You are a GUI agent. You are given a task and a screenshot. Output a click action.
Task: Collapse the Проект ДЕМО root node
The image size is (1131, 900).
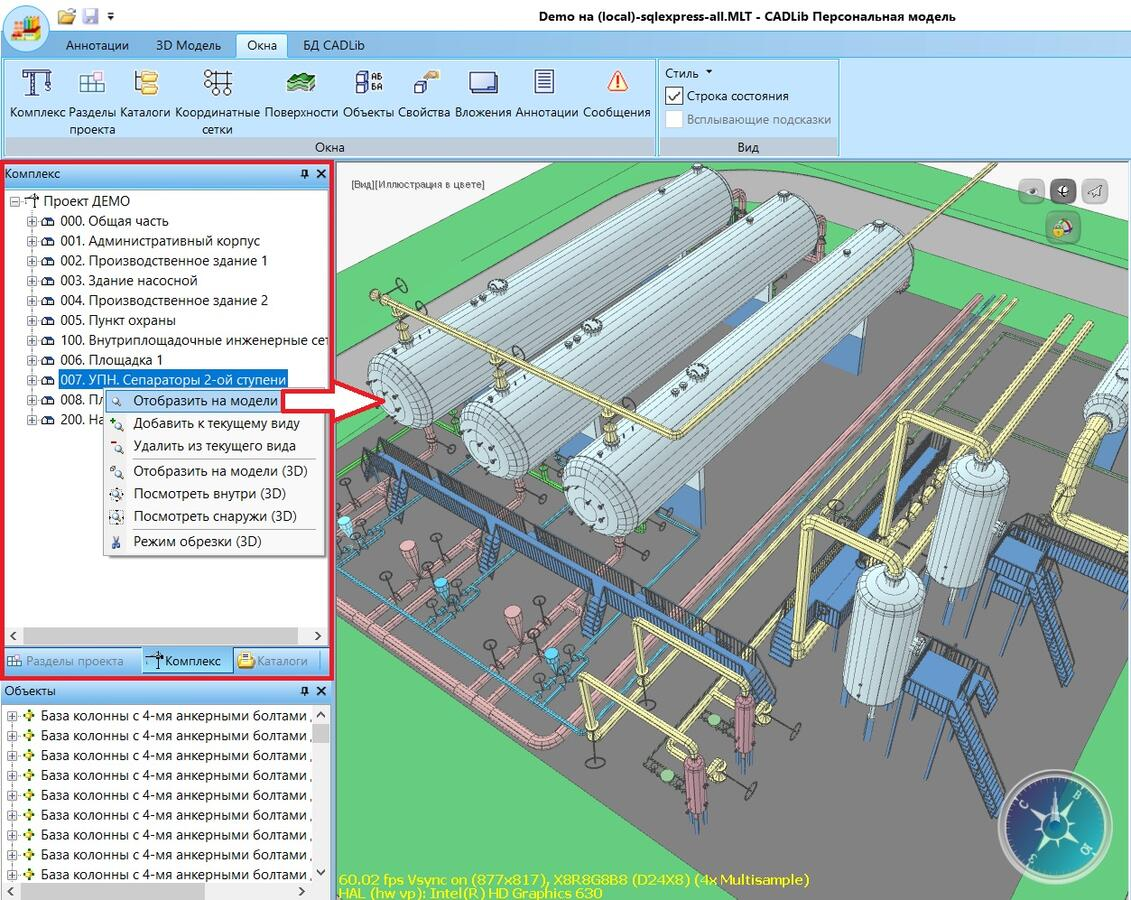14,201
